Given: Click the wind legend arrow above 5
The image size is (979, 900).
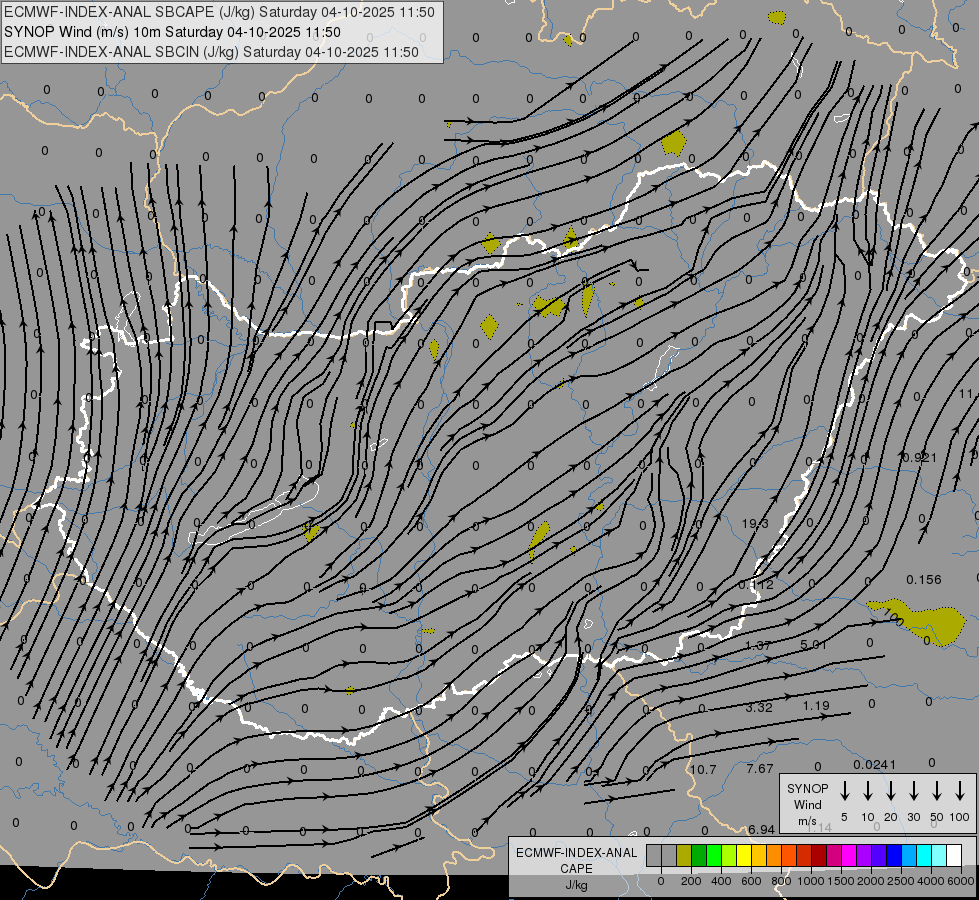Looking at the screenshot, I should point(845,791).
